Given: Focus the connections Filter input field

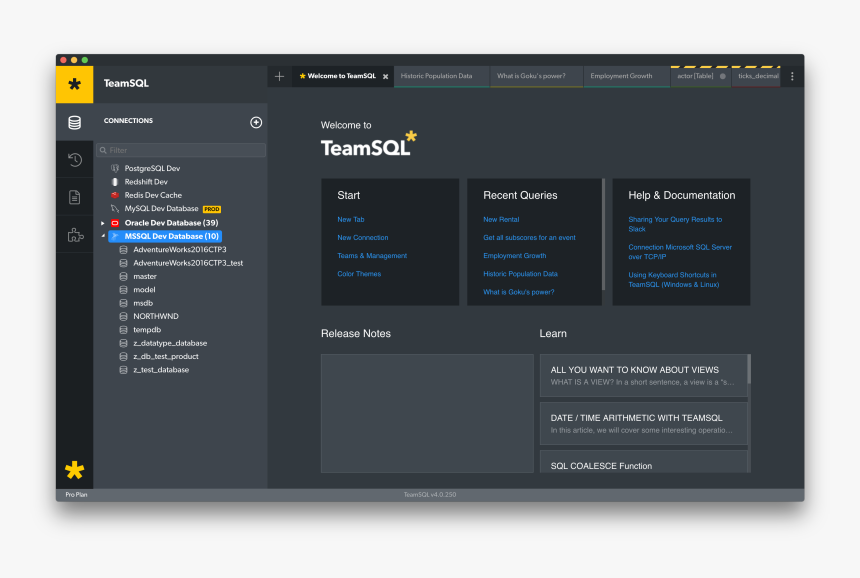Looking at the screenshot, I should tap(181, 150).
